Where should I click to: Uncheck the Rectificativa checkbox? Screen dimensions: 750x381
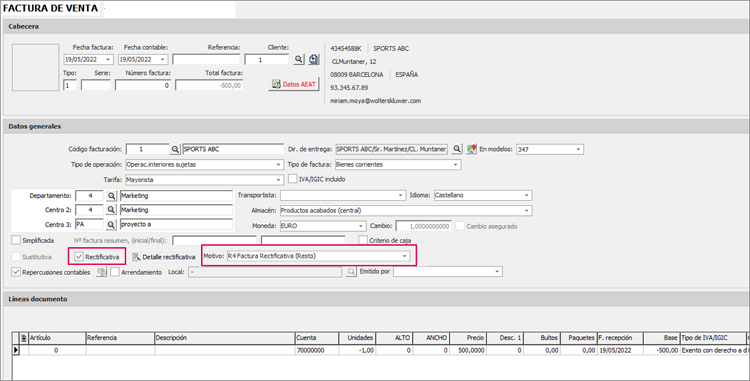pos(79,257)
